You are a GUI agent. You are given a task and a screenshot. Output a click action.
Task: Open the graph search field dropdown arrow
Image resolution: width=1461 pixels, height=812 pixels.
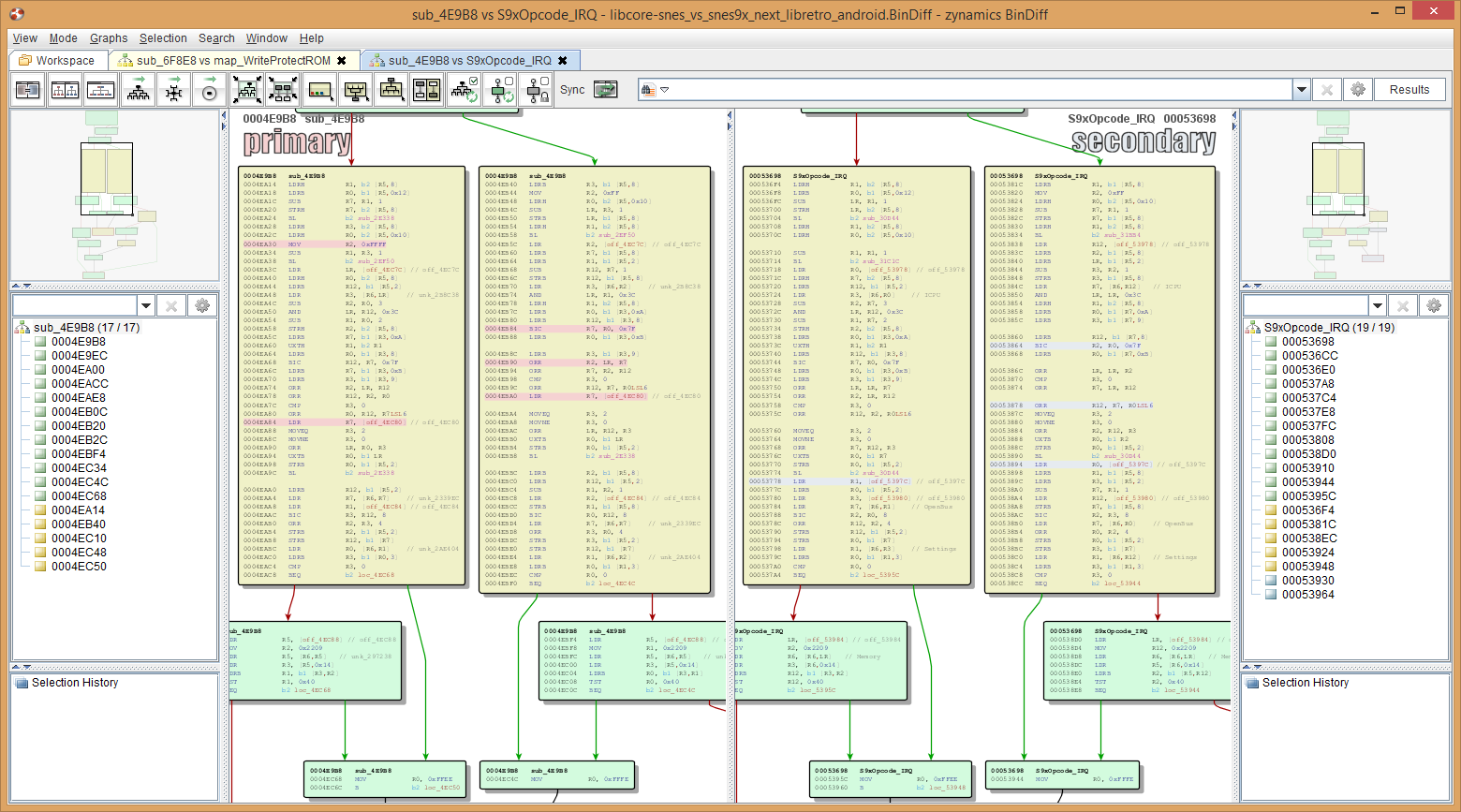point(1301,90)
